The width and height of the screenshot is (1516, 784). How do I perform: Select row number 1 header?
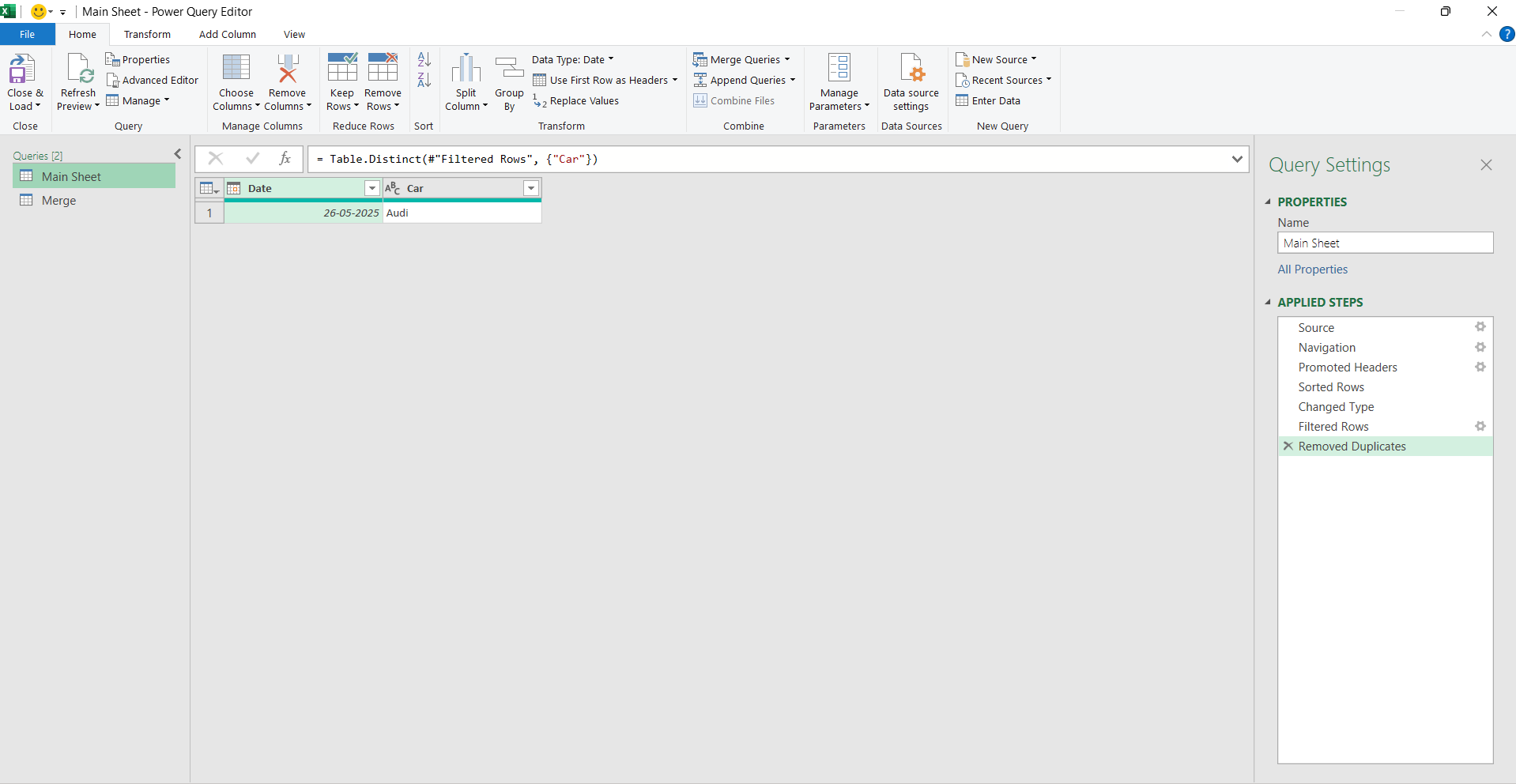coord(209,213)
